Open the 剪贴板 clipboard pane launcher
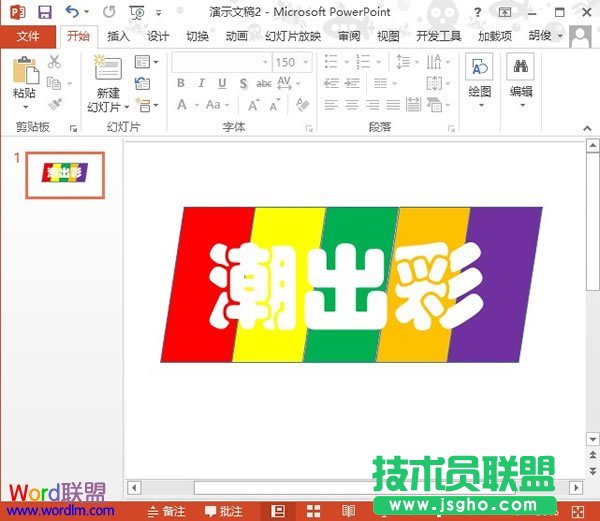The width and height of the screenshot is (600, 521). click(73, 129)
